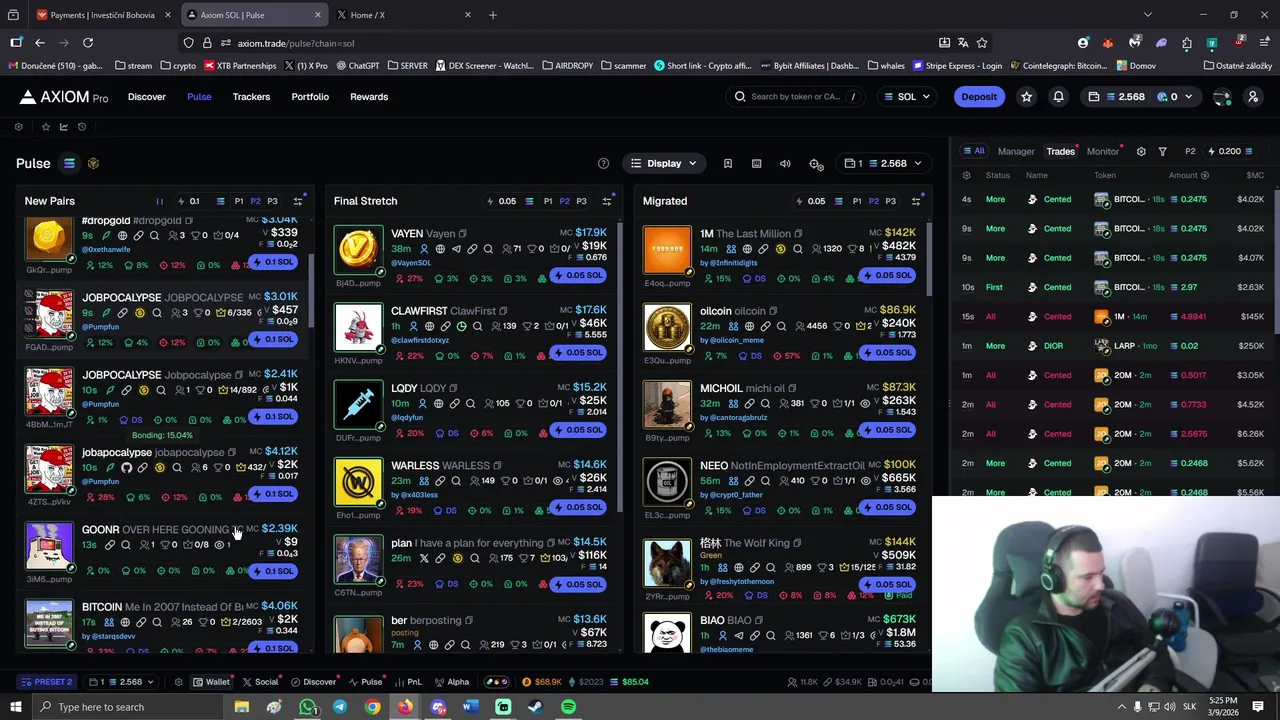Open the SOL chain dropdown in header
This screenshot has width=1280, height=720.
point(906,97)
